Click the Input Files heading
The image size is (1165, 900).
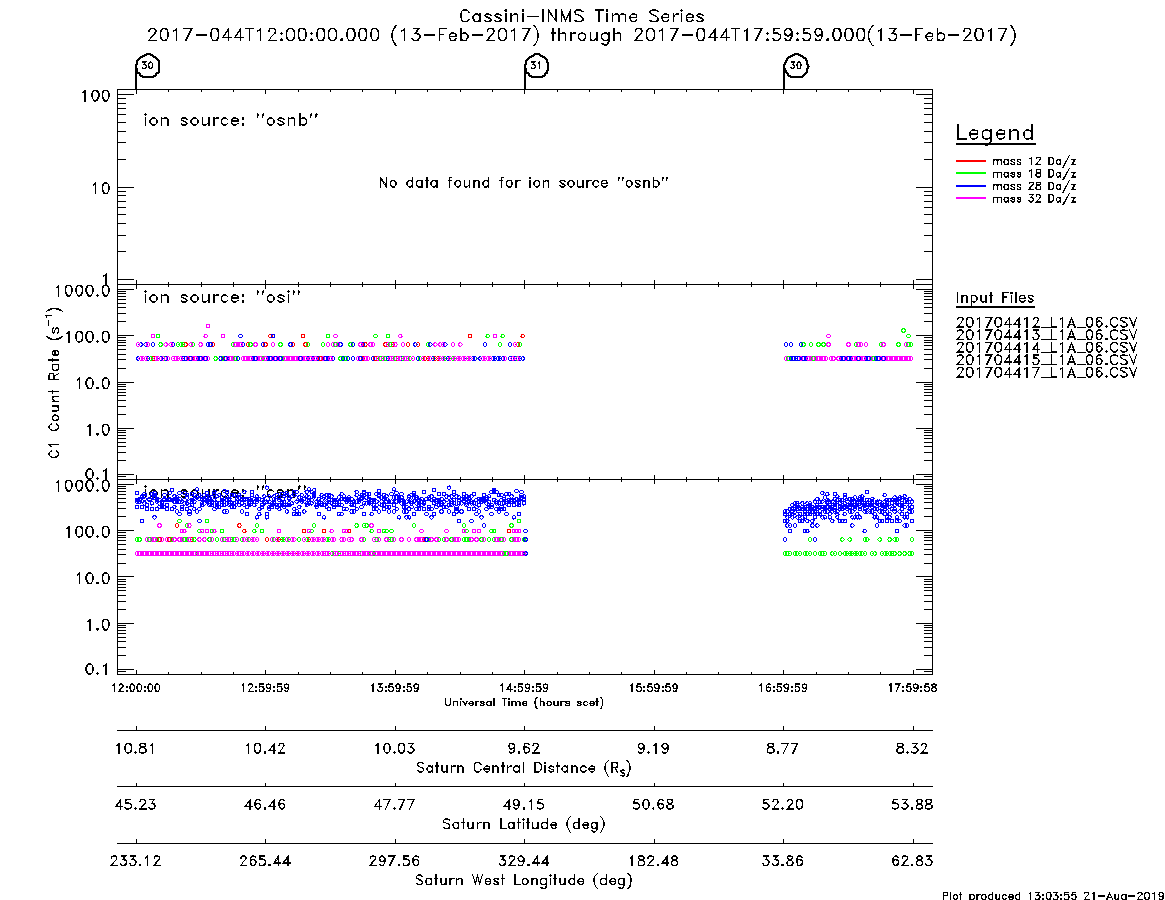coord(995,298)
